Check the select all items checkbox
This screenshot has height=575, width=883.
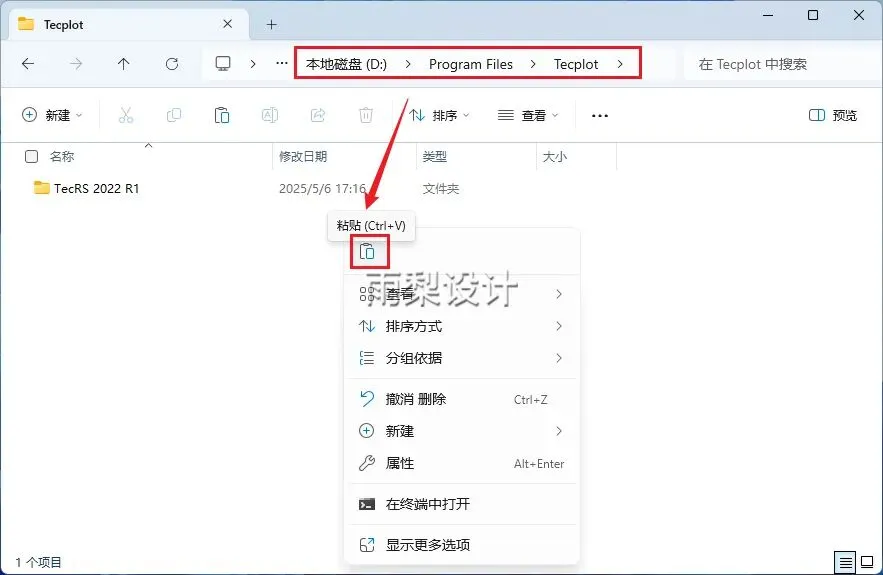click(x=32, y=157)
